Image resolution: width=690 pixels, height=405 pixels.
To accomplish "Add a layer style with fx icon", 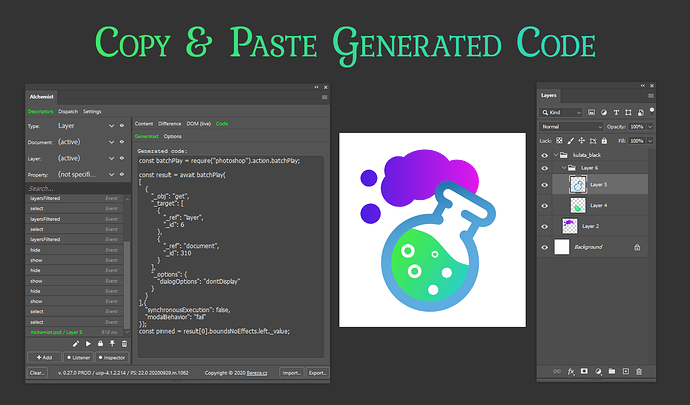I will point(571,372).
